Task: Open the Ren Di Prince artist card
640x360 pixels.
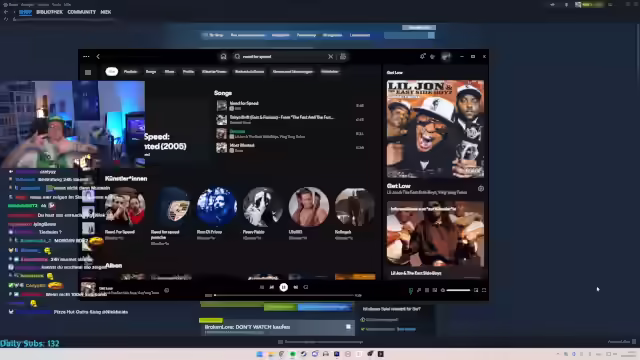Action: tap(217, 213)
